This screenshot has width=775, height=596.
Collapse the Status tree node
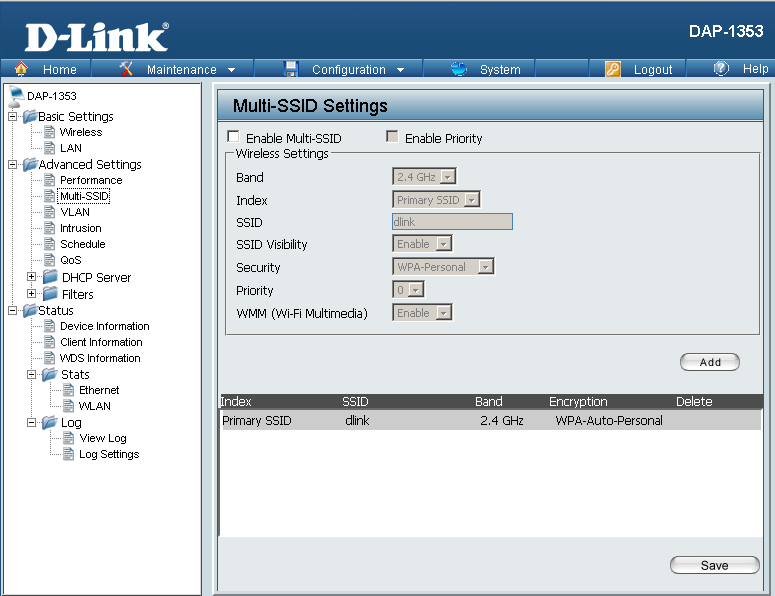tap(12, 310)
